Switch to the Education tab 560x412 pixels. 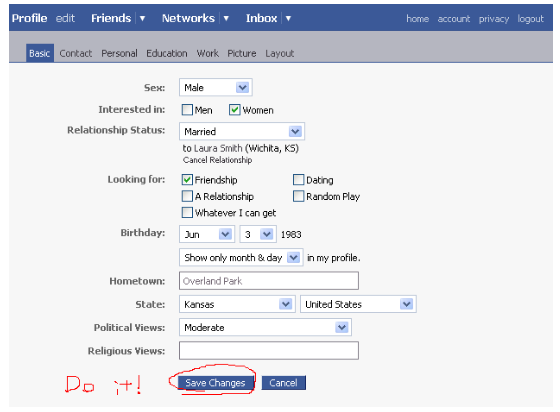pos(167,54)
